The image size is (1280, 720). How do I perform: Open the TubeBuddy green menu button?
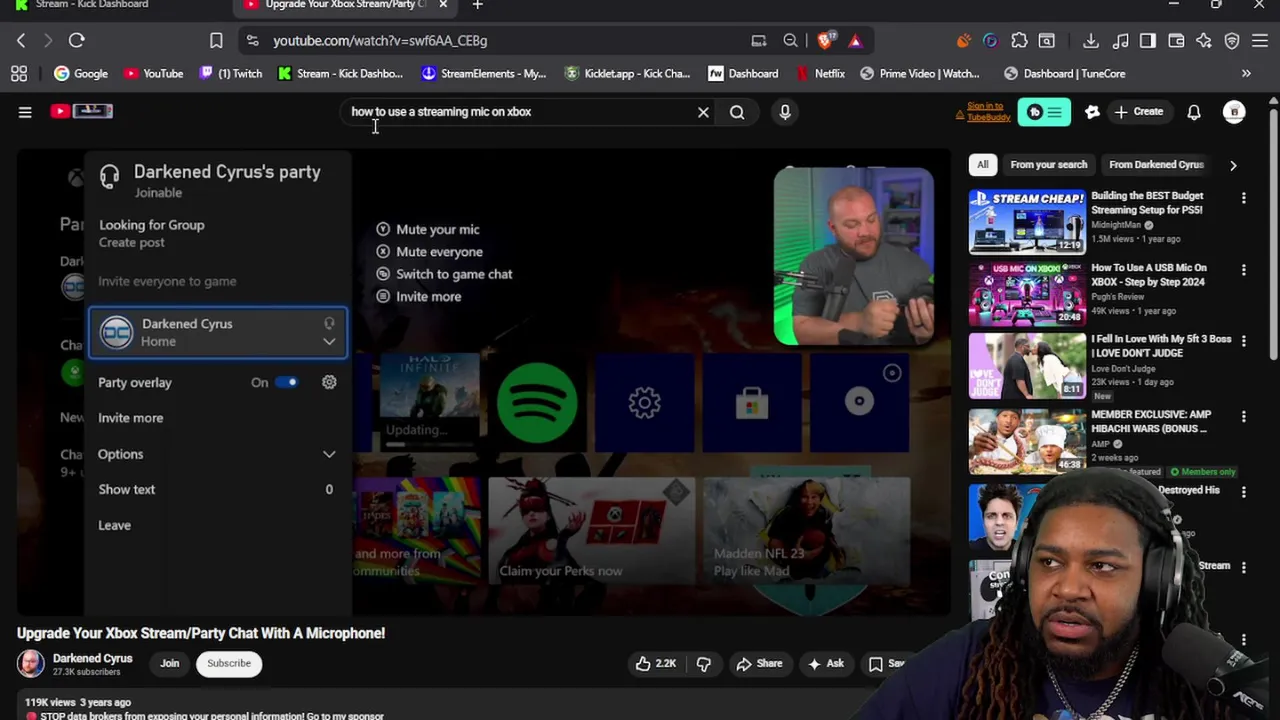pos(1044,112)
